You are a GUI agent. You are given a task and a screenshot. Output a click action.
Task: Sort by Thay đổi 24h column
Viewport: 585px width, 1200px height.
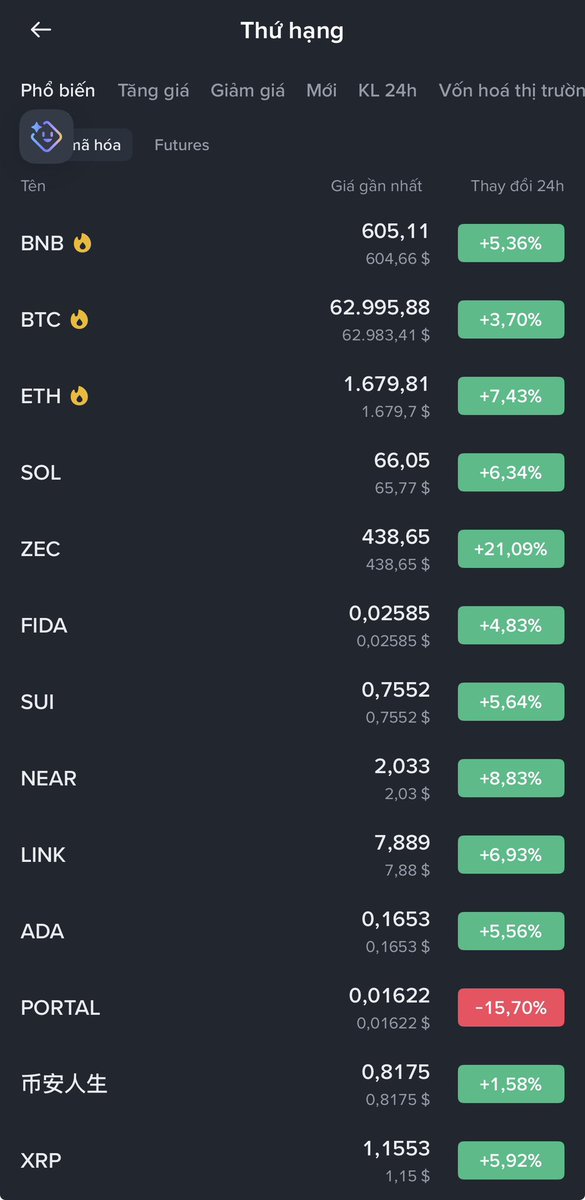517,186
